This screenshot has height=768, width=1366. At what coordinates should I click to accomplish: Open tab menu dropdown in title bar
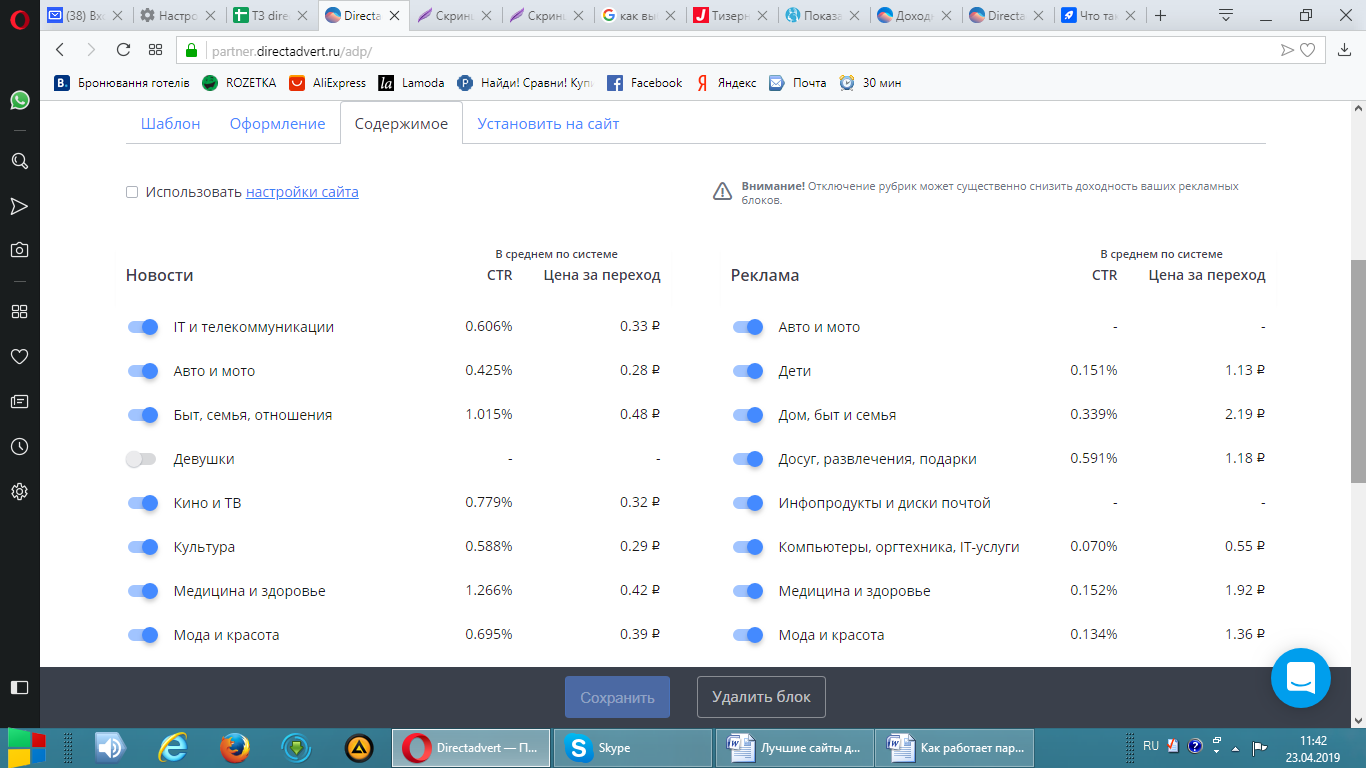tap(1225, 16)
